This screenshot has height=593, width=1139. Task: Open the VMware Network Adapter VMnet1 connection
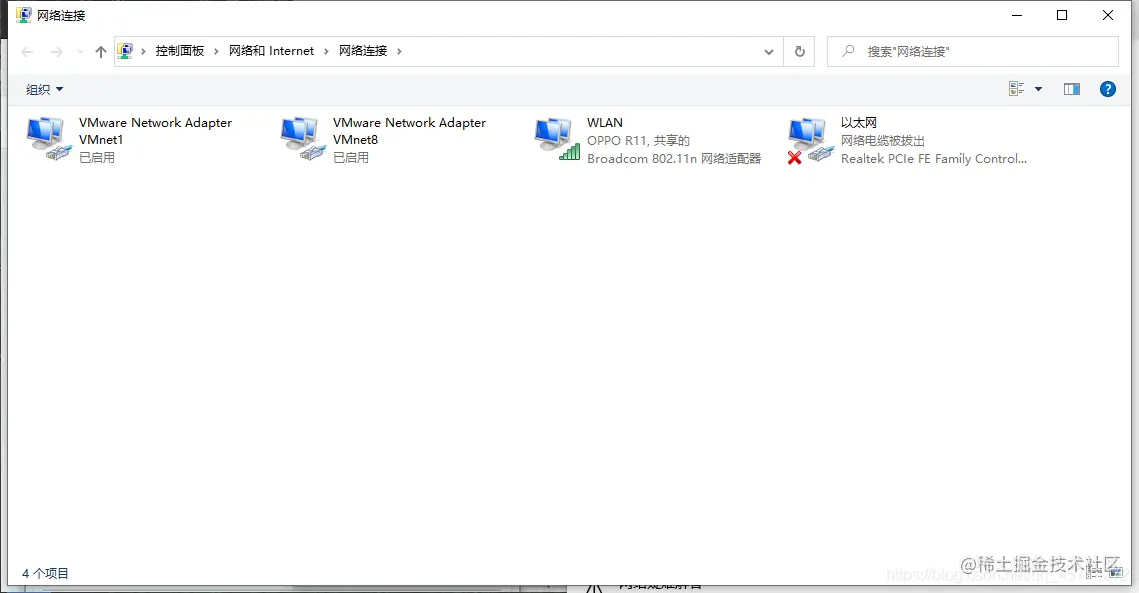point(47,138)
